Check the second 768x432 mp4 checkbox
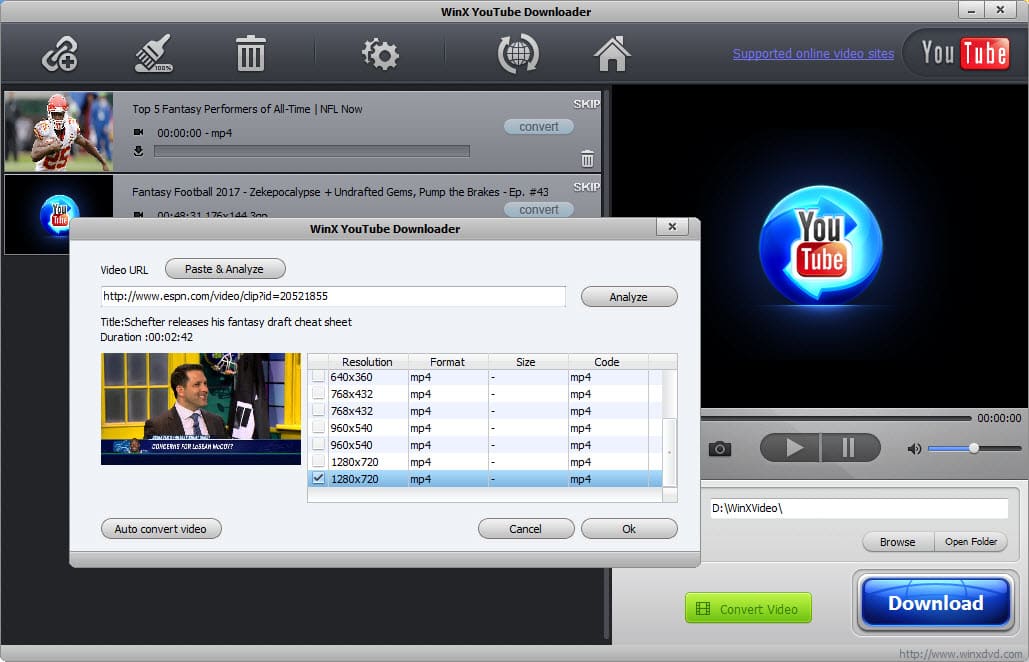Image resolution: width=1029 pixels, height=662 pixels. click(318, 411)
